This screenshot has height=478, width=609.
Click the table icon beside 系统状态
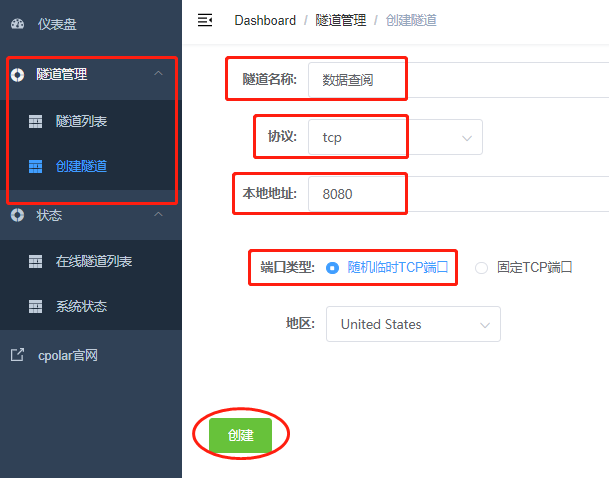click(35, 306)
